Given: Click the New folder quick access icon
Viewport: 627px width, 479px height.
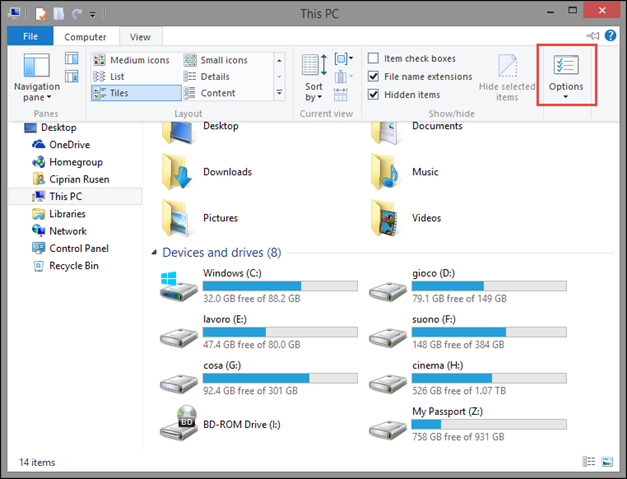Looking at the screenshot, I should pyautogui.click(x=59, y=14).
